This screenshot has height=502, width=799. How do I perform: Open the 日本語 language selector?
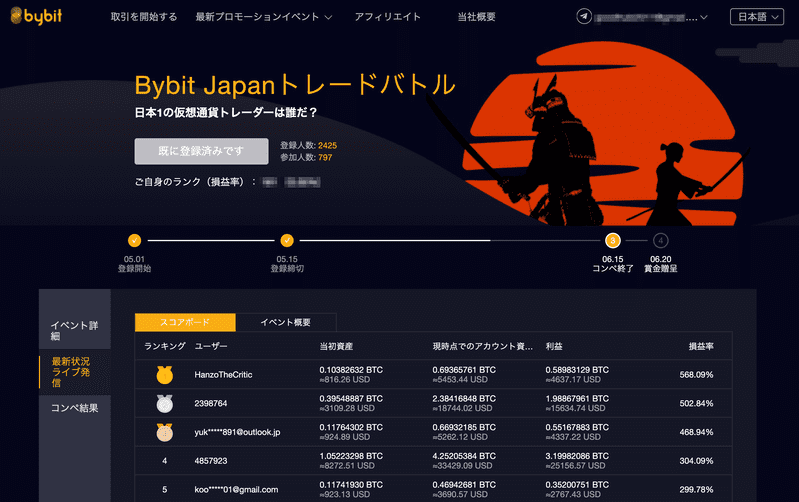pyautogui.click(x=757, y=17)
